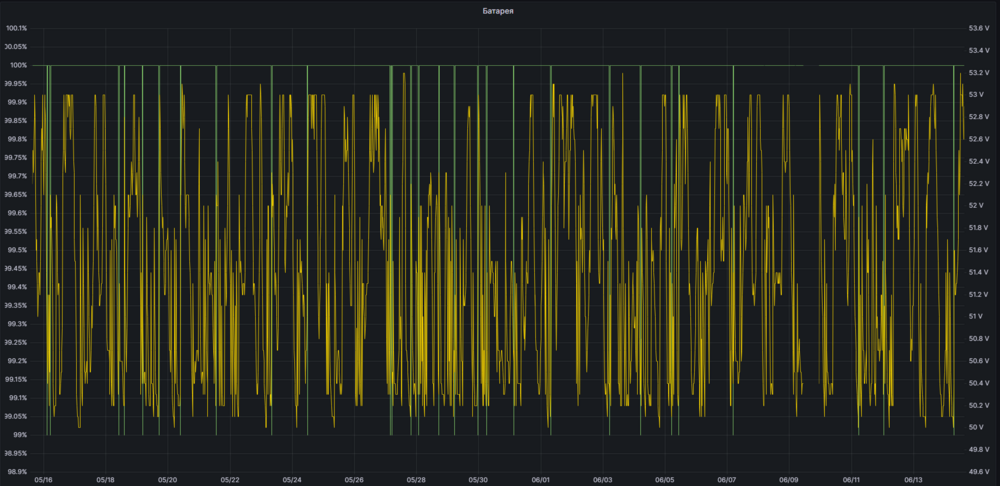Click the 51 V right axis label

point(975,316)
